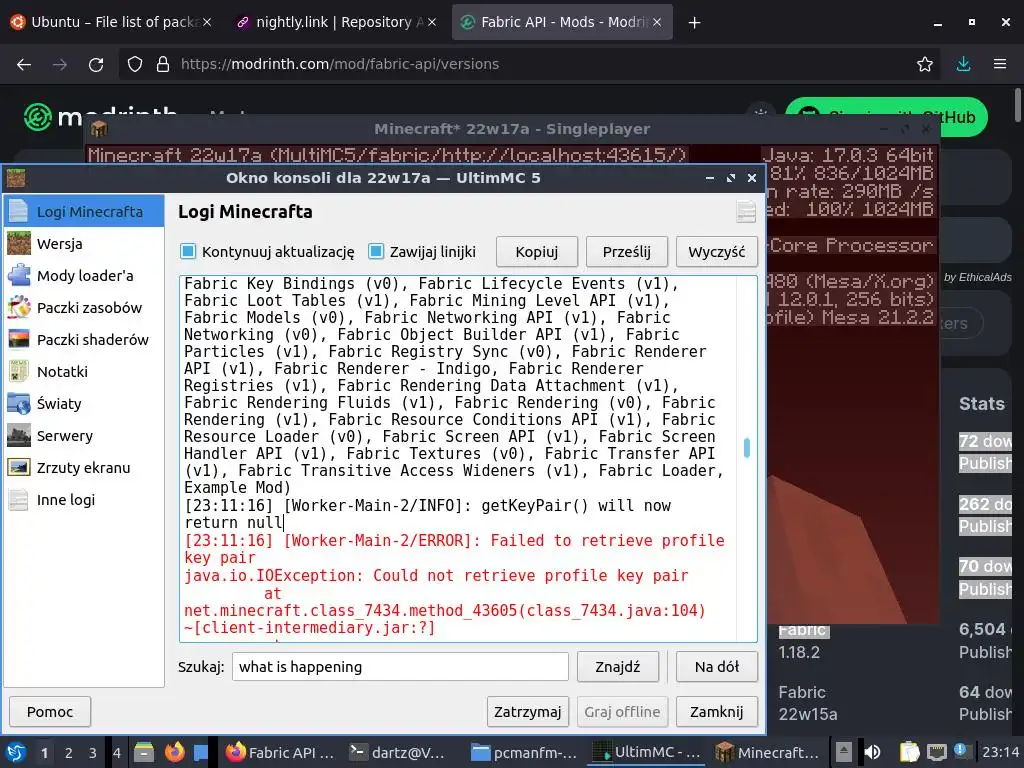Switch to workspace 2 in taskbar

point(69,753)
